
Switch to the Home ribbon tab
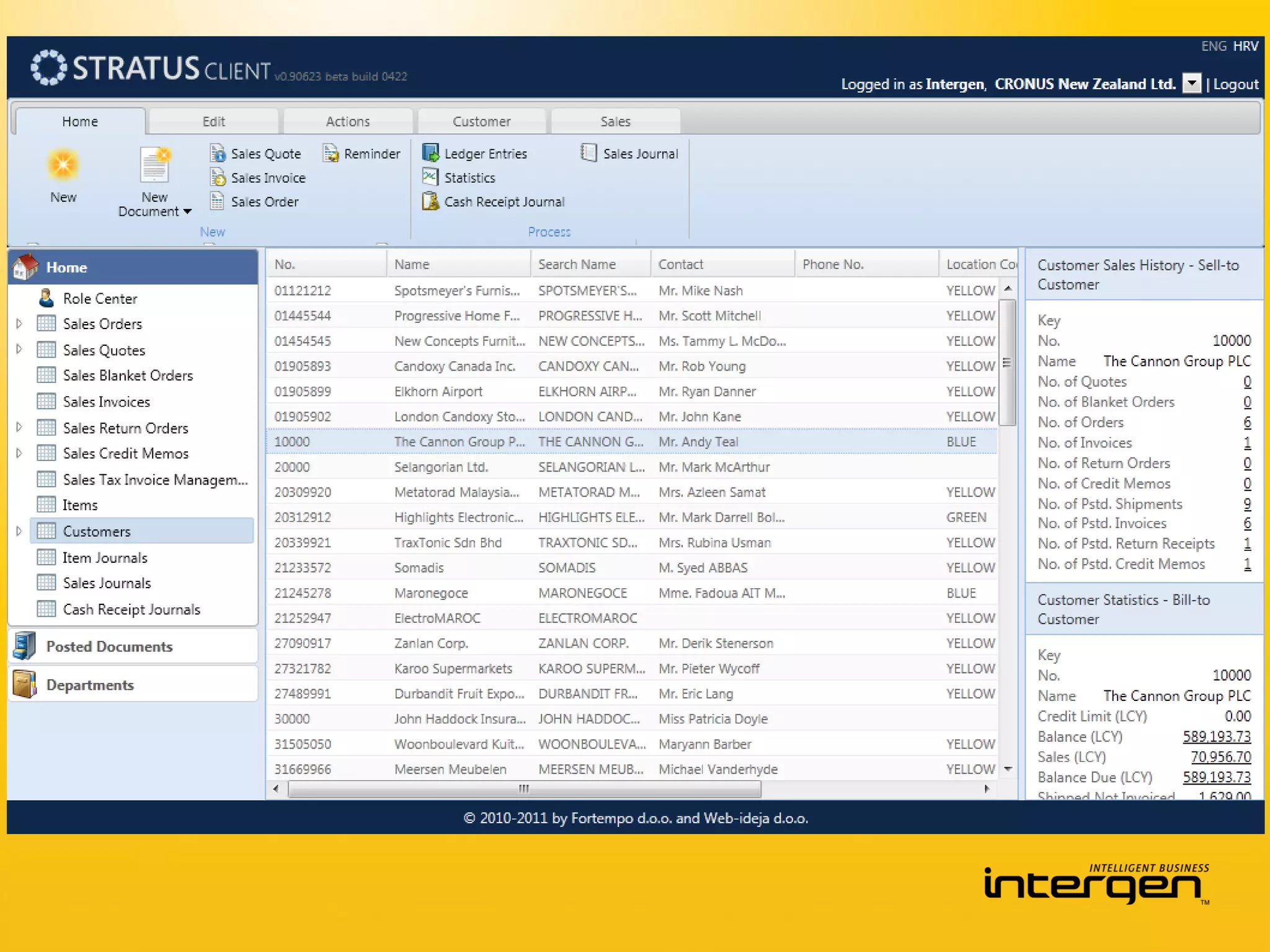pyautogui.click(x=80, y=121)
